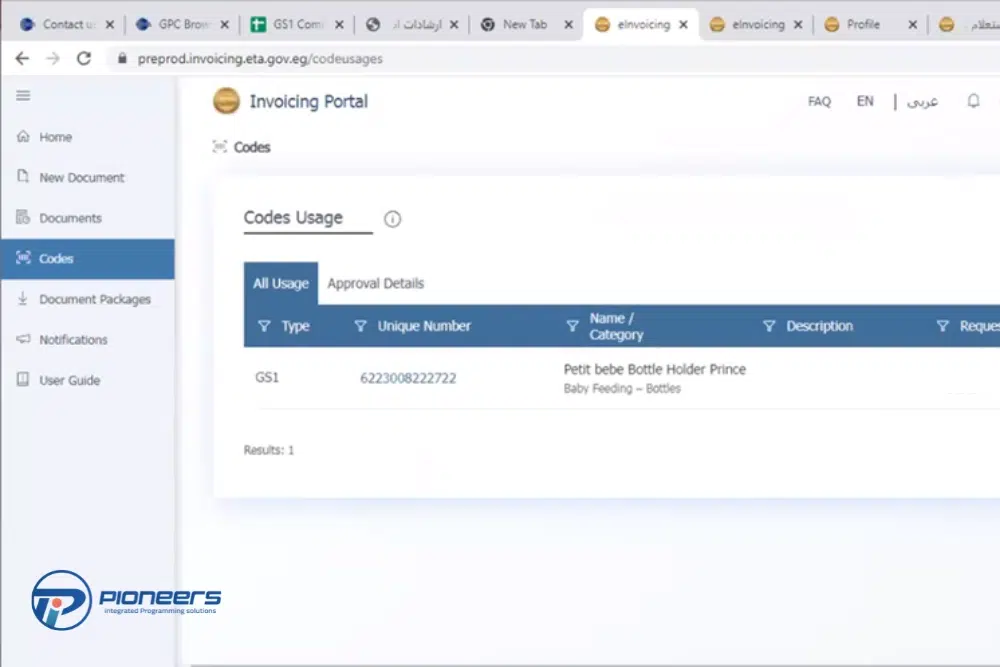Viewport: 1000px width, 667px height.
Task: Open New Document from sidebar
Action: (81, 177)
